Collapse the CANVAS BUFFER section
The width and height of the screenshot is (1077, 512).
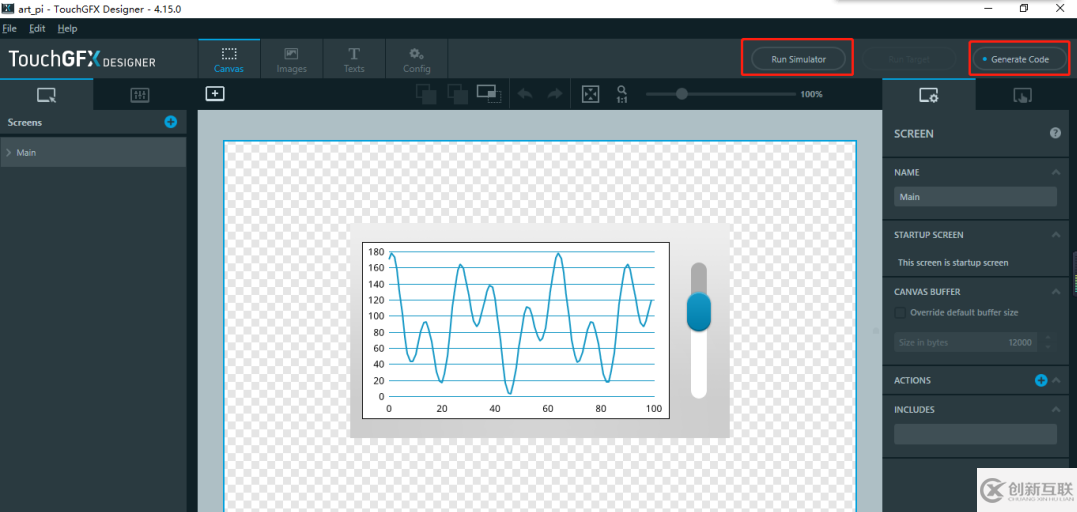point(1055,292)
